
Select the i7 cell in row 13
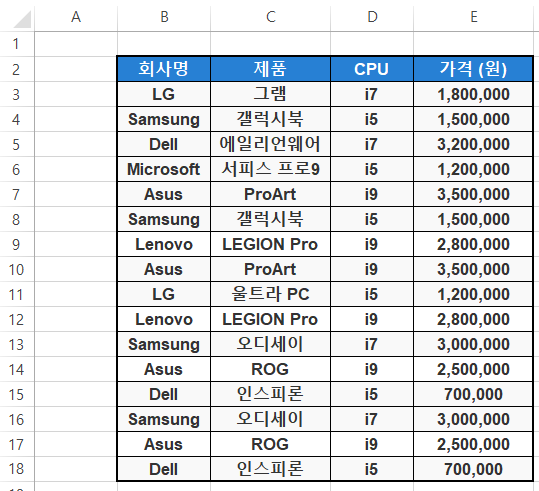pyautogui.click(x=372, y=344)
